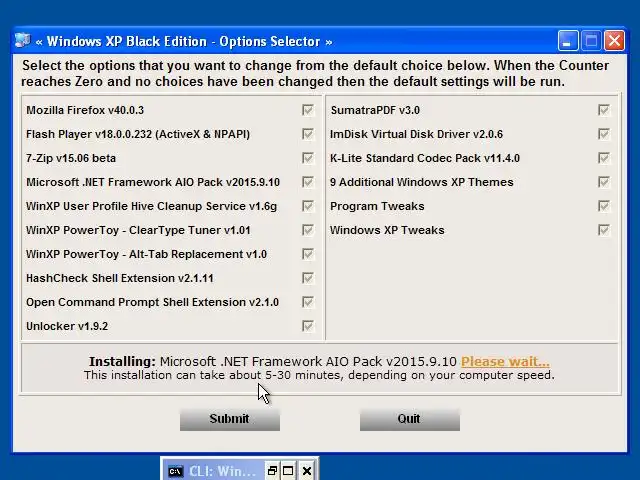The image size is (640, 480).
Task: Click HashCheck Shell Extension v2.1.11 label
Action: (x=120, y=278)
